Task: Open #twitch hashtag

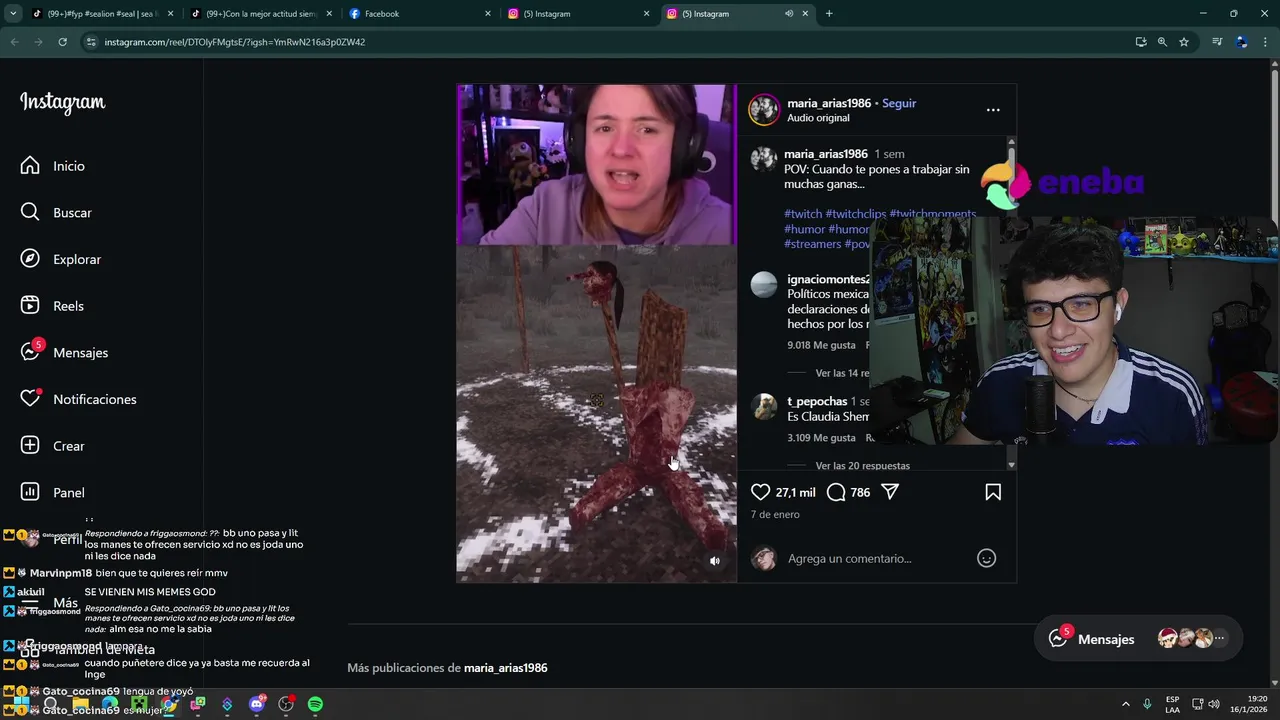Action: tap(803, 214)
